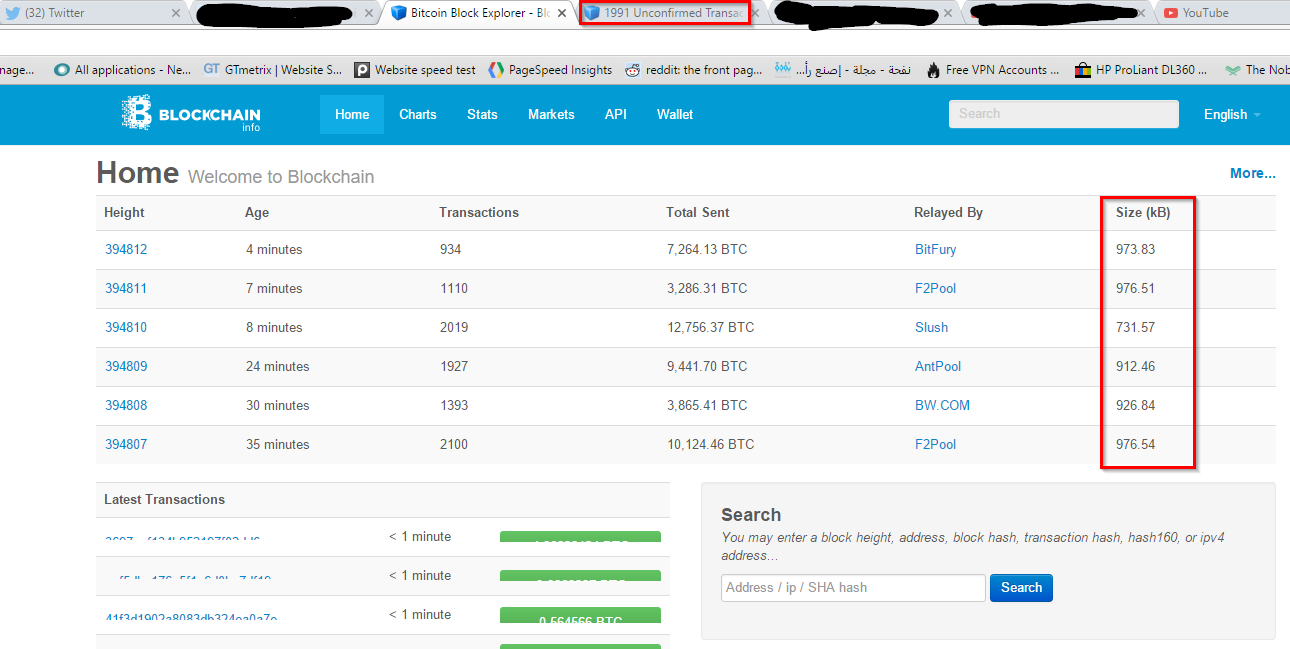Click the Blockchain.info logo

point(191,114)
